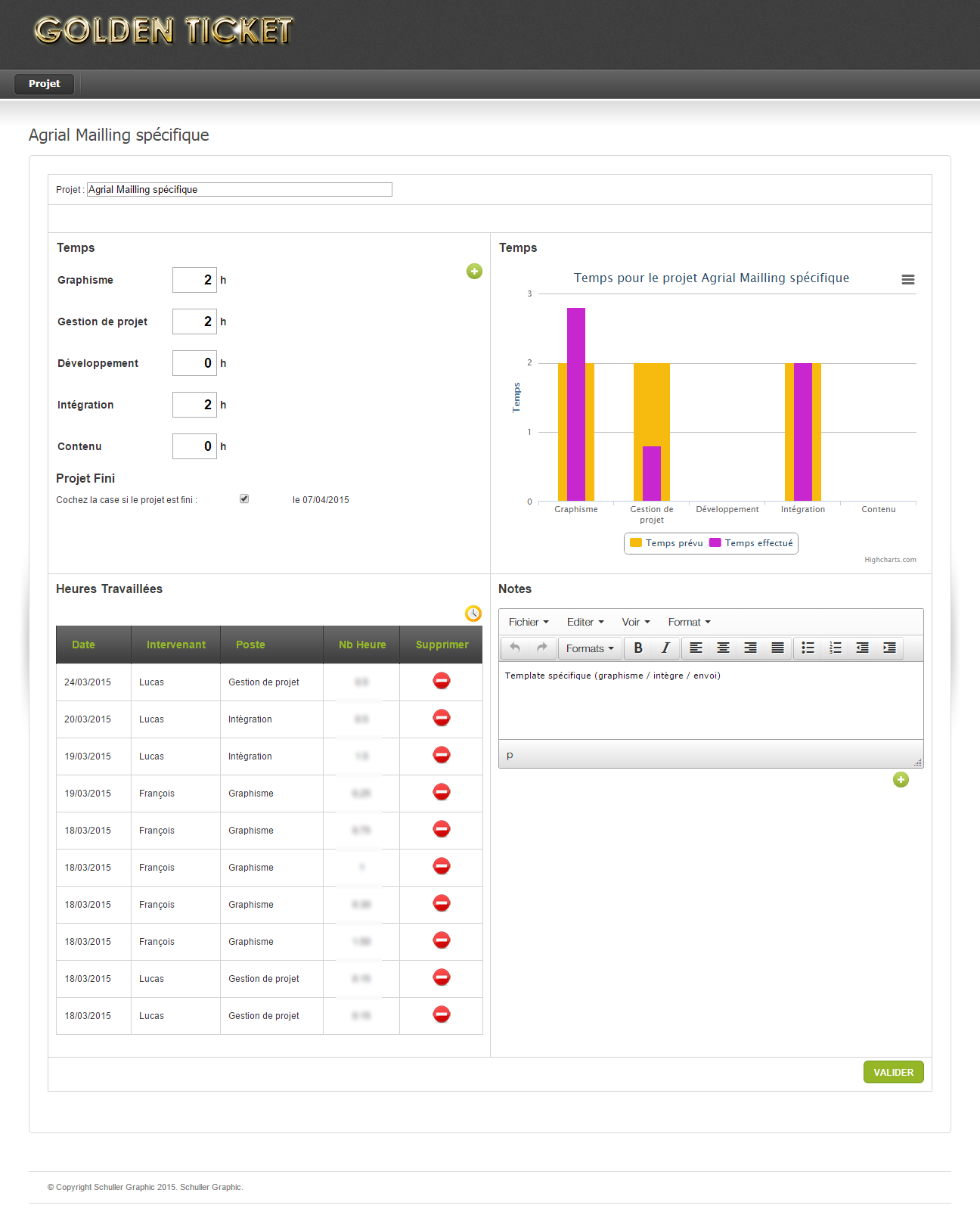The width and height of the screenshot is (980, 1224).
Task: Click the VALIDER button
Action: pyautogui.click(x=893, y=1072)
